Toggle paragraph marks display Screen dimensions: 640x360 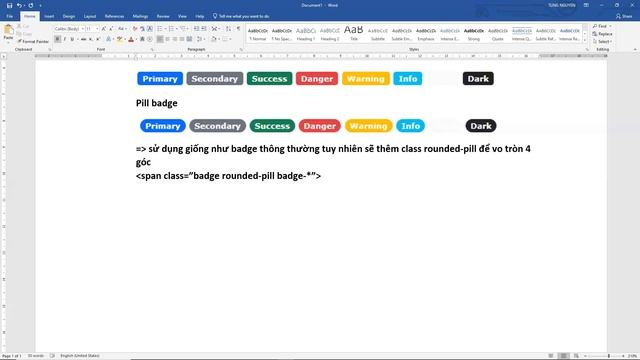pyautogui.click(x=238, y=29)
